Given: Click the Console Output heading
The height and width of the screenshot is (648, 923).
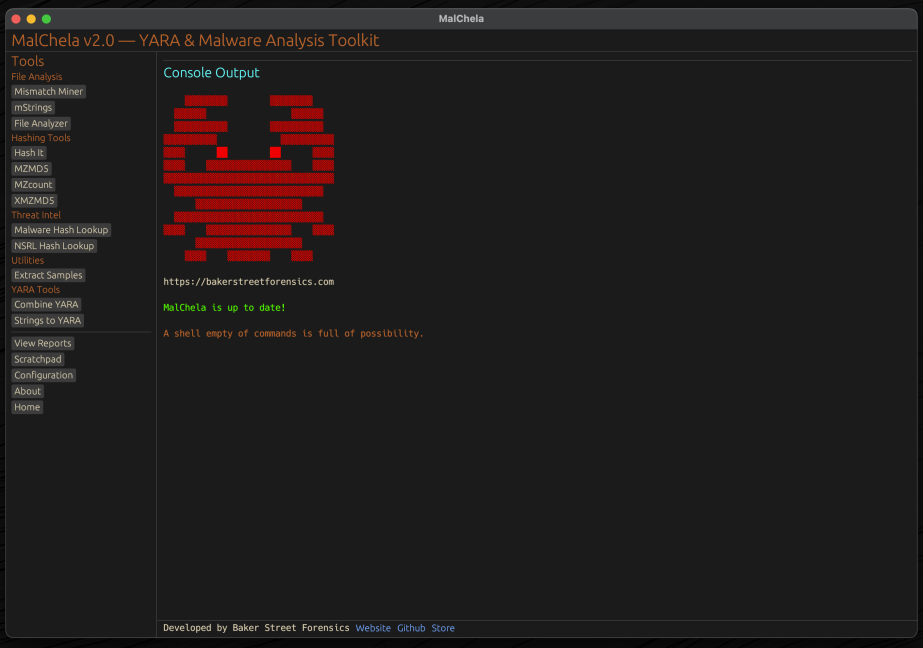Looking at the screenshot, I should click(x=211, y=73).
